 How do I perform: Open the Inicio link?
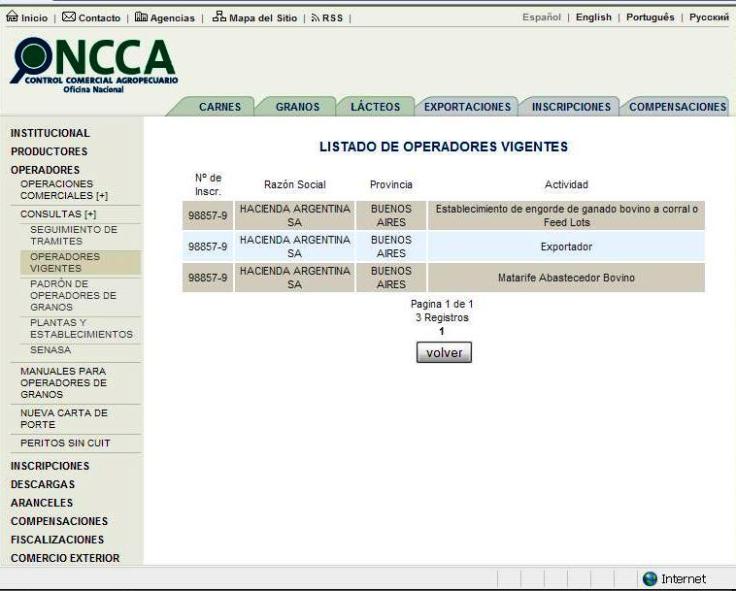34,18
